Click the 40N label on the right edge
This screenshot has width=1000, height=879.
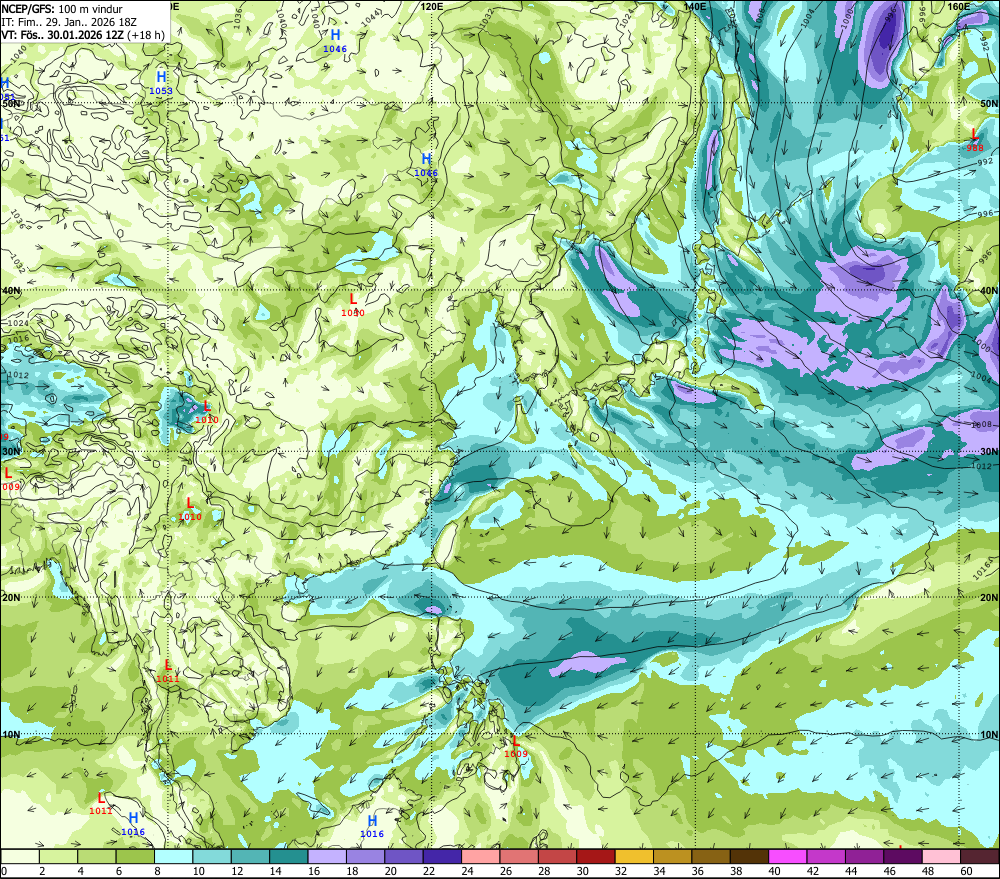(x=989, y=291)
